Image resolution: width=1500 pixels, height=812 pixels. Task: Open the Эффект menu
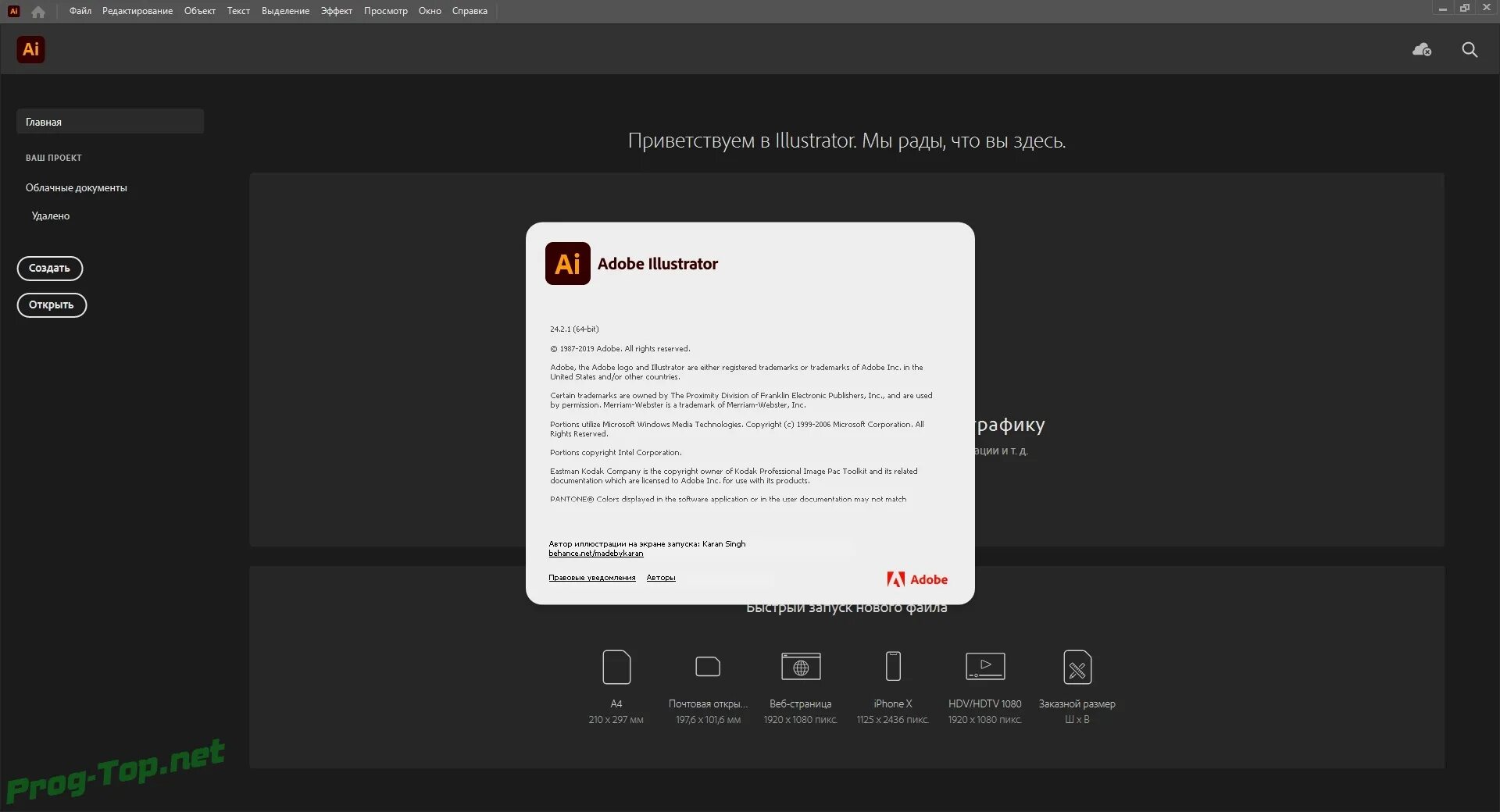click(337, 11)
